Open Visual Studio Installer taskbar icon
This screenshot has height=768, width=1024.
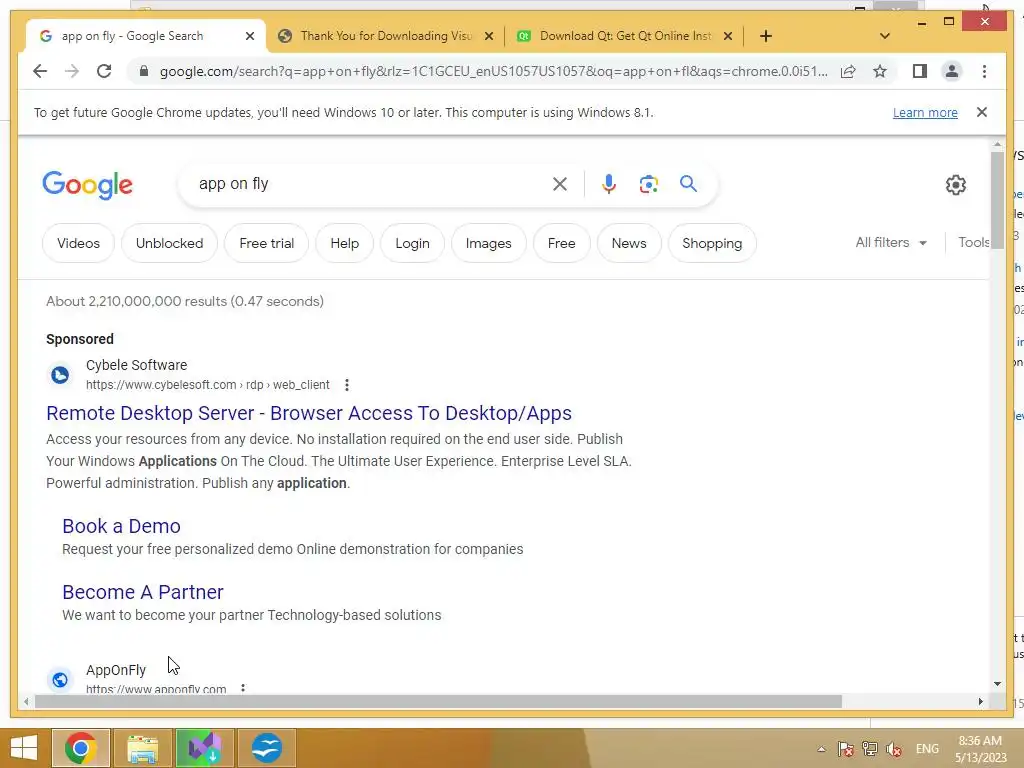pyautogui.click(x=204, y=748)
